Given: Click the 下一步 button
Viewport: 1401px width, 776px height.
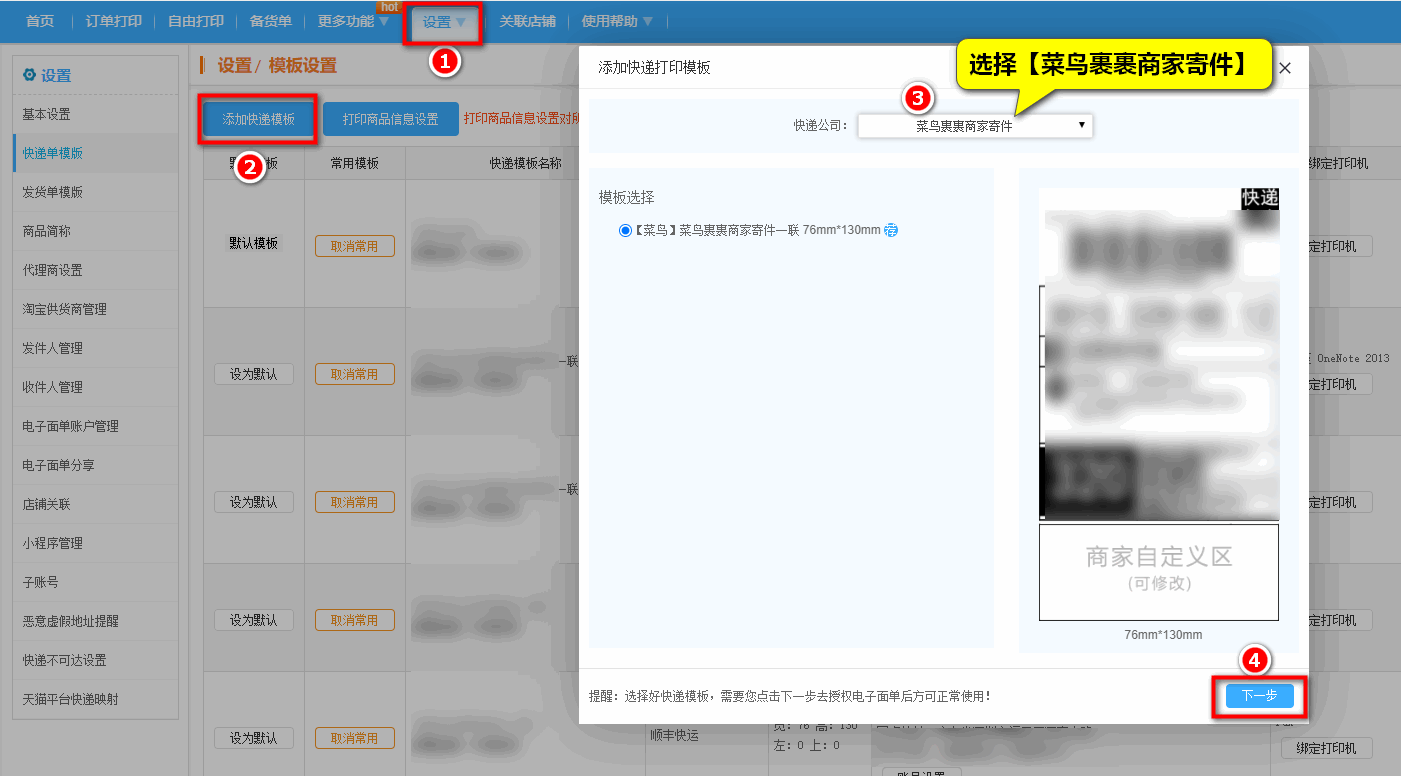Looking at the screenshot, I should [1260, 695].
